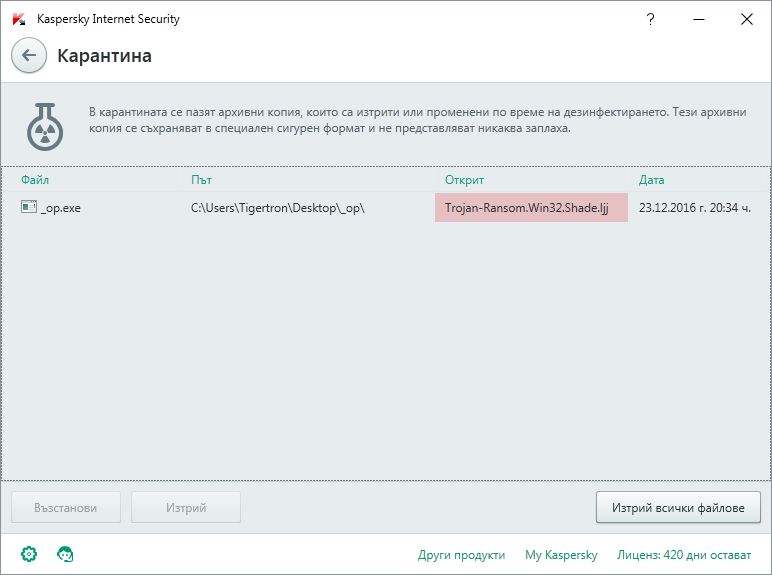The width and height of the screenshot is (772, 575).
Task: Select the _op.exe file name
Action: (x=61, y=208)
